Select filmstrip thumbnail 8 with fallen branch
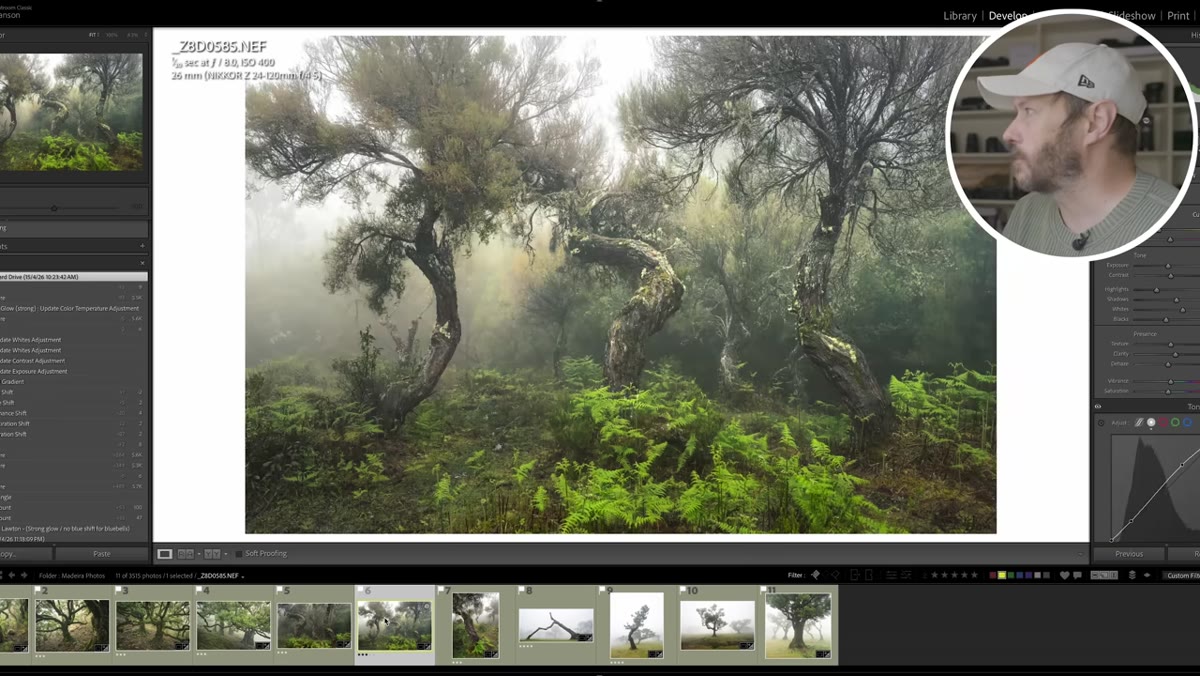1200x676 pixels. click(x=556, y=625)
